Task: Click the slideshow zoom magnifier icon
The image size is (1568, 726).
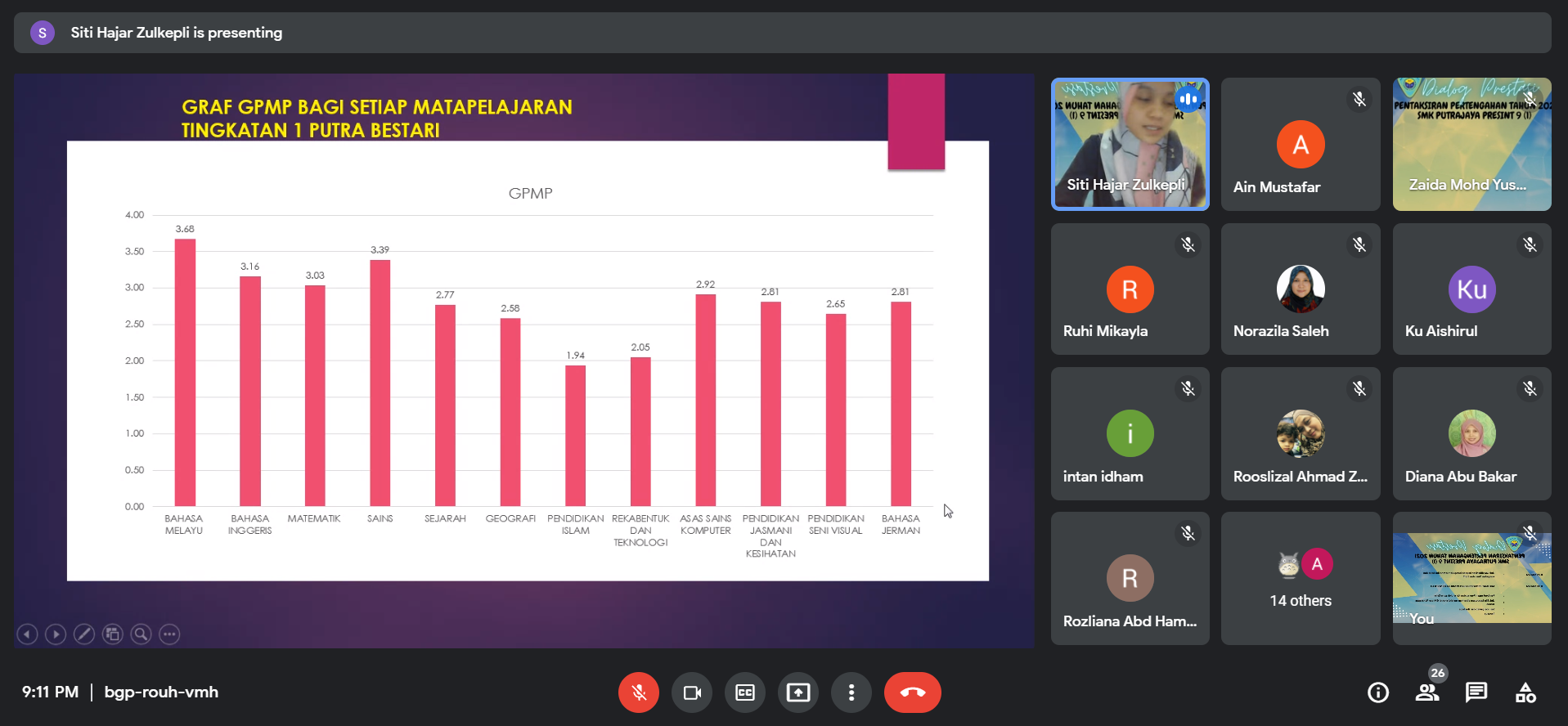Action: [142, 634]
